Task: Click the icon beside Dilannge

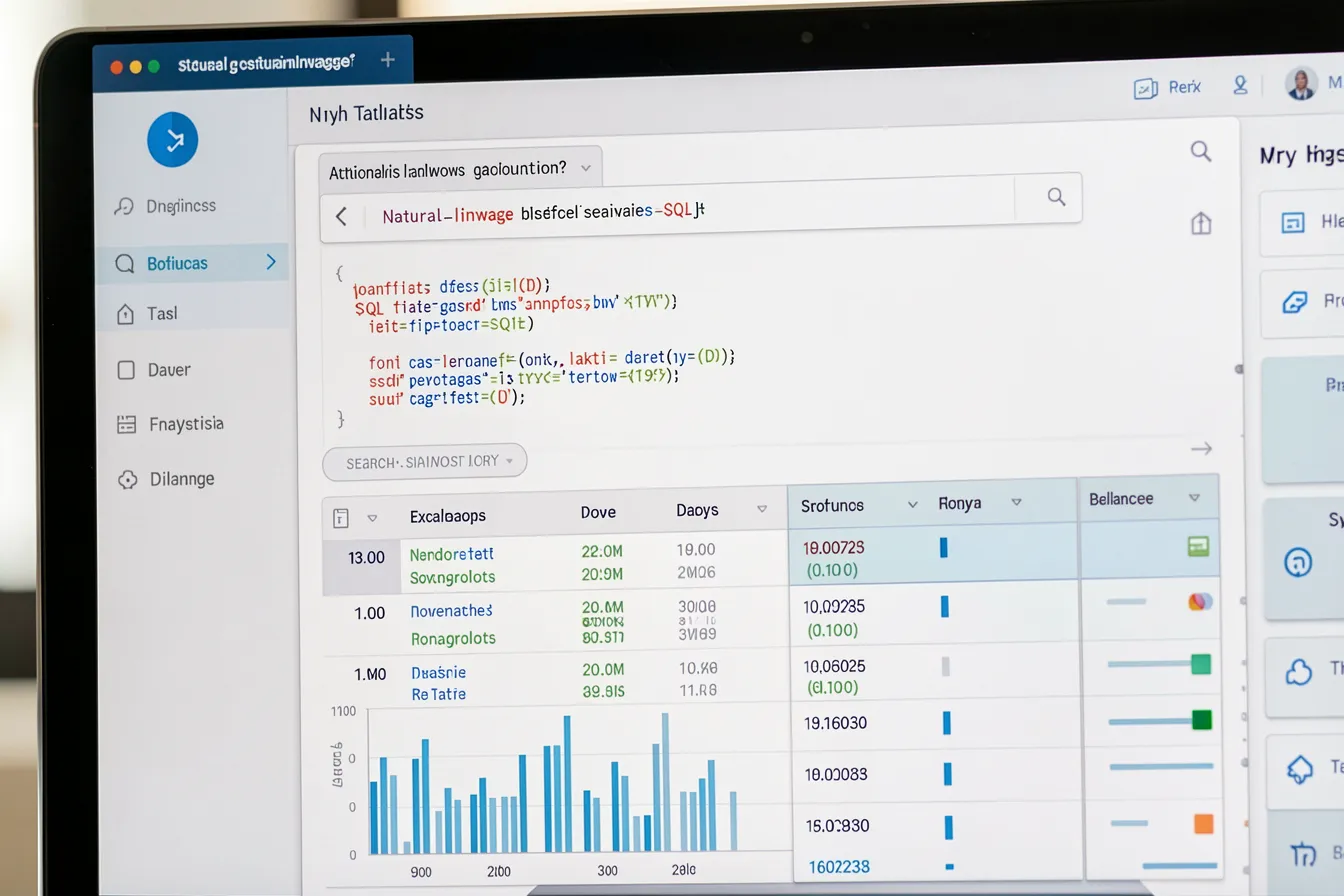Action: point(127,479)
